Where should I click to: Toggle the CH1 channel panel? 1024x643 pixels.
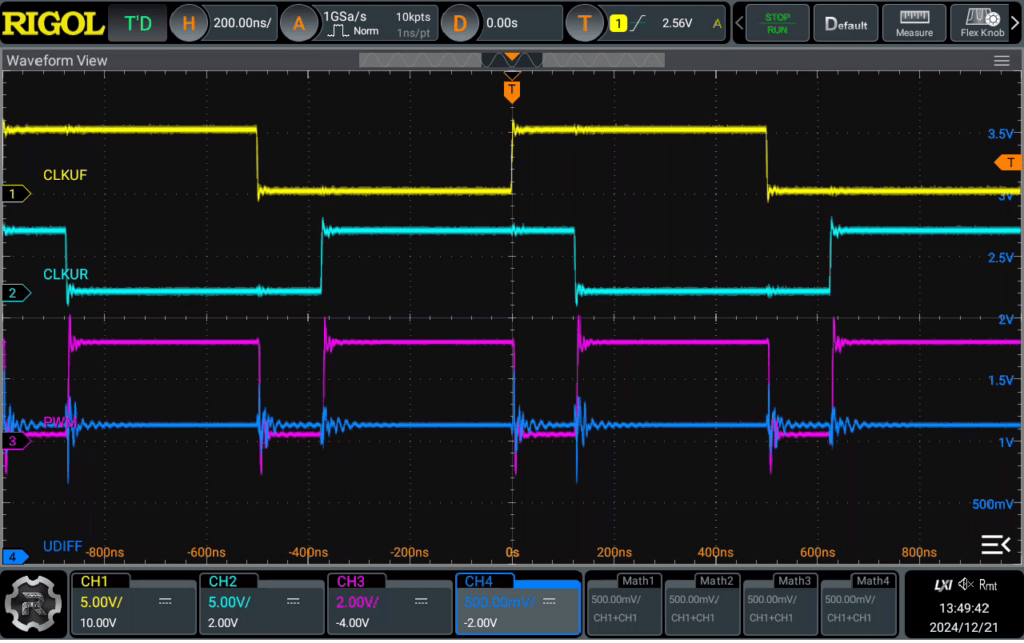(x=133, y=603)
